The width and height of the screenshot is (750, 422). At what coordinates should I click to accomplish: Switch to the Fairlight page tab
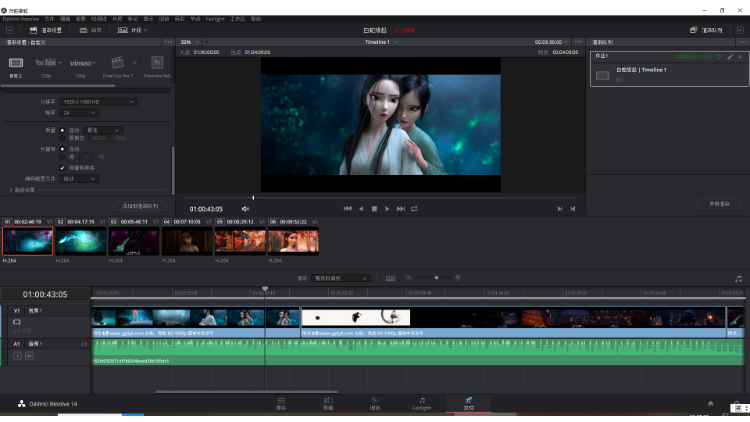(x=422, y=403)
